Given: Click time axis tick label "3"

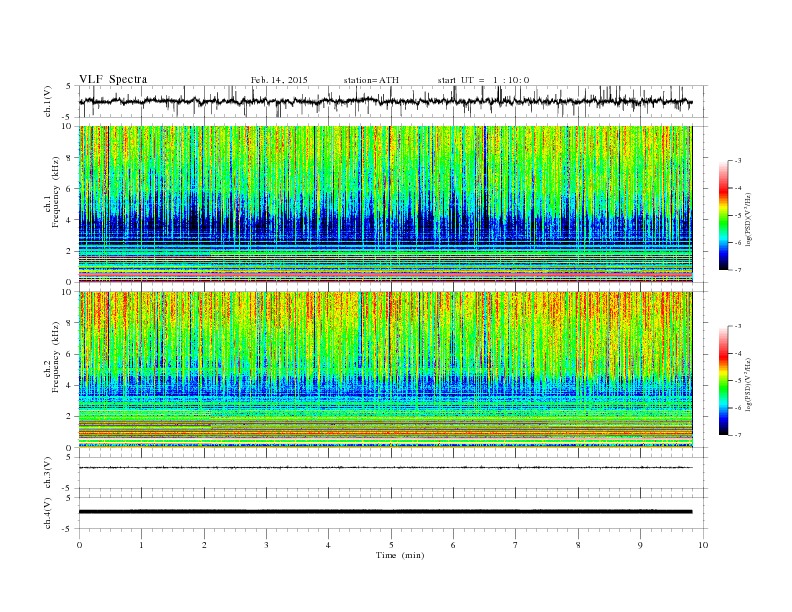Looking at the screenshot, I should coord(266,545).
